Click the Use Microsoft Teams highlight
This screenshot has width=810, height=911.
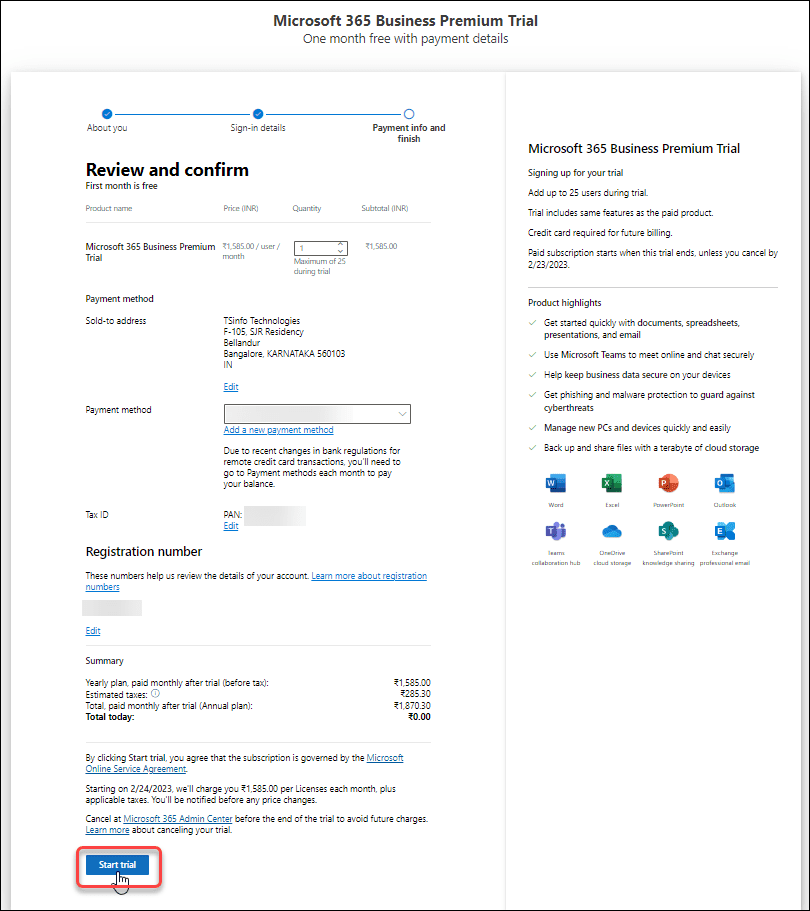point(649,355)
